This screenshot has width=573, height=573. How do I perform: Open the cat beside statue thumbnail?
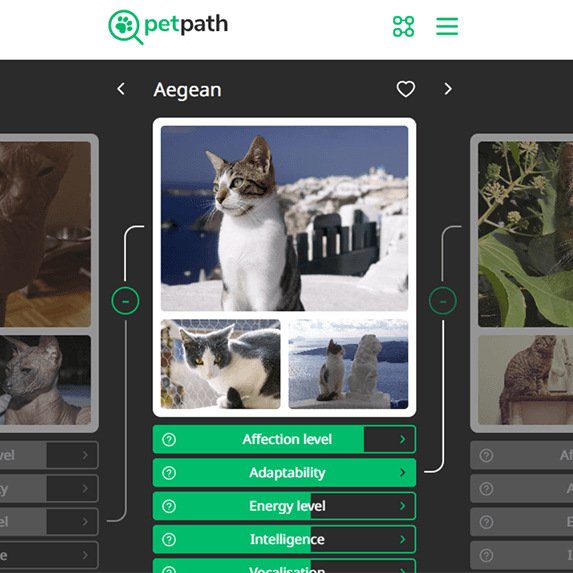pos(348,364)
